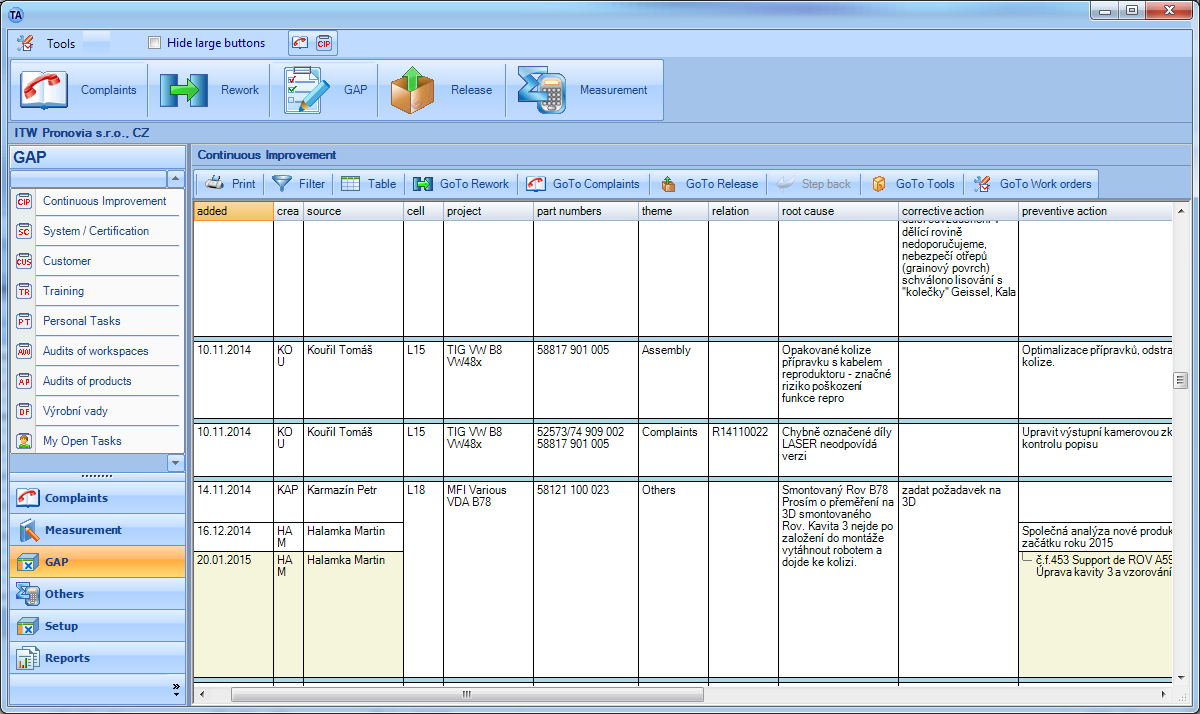This screenshot has width=1200, height=714.
Task: Click the Customer (CUS) sidebar icon
Action: 24,260
